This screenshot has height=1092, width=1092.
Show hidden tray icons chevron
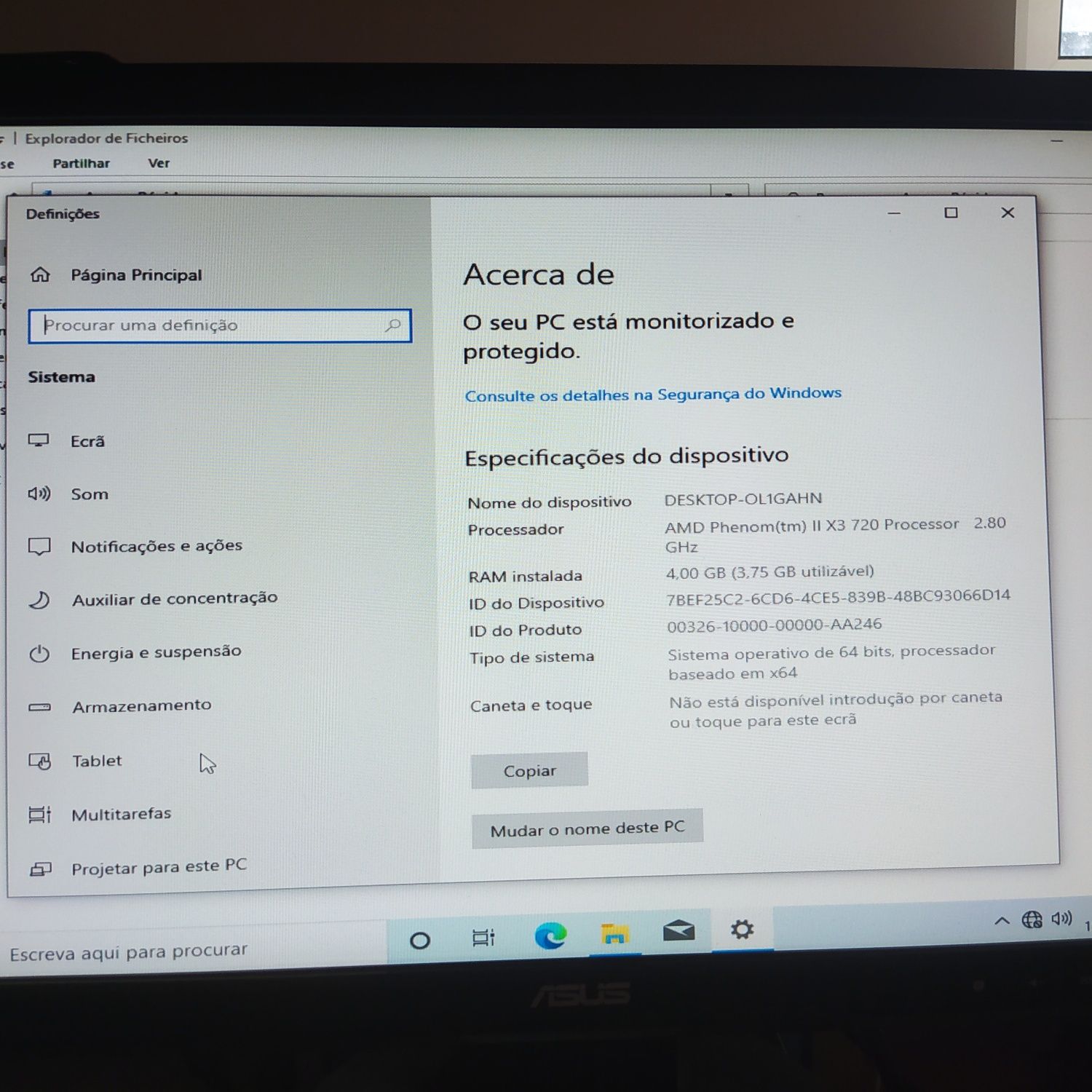(1002, 921)
